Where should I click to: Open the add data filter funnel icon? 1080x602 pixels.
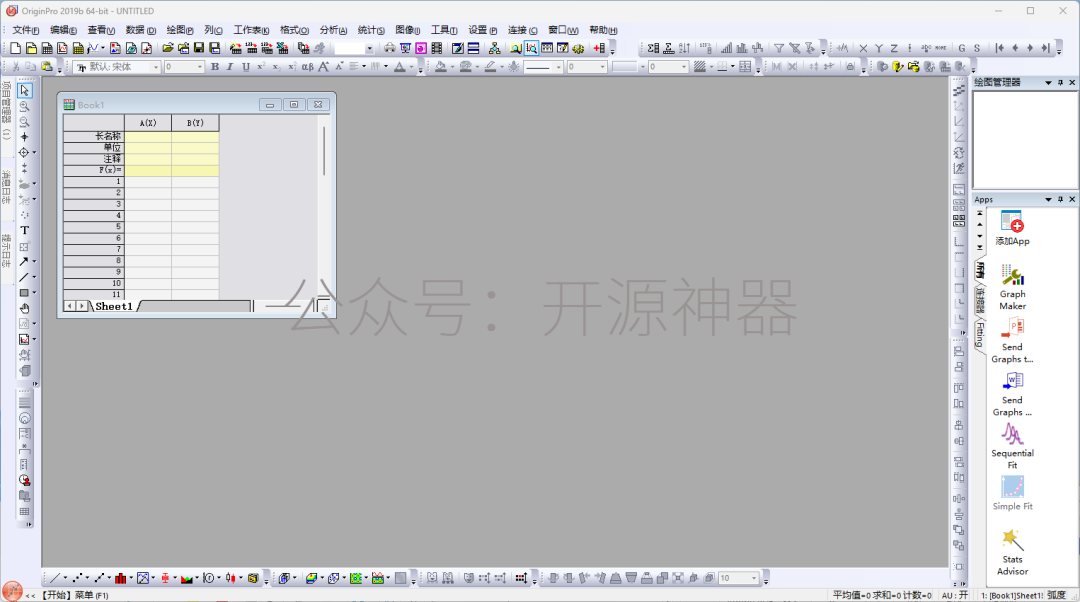pos(779,48)
